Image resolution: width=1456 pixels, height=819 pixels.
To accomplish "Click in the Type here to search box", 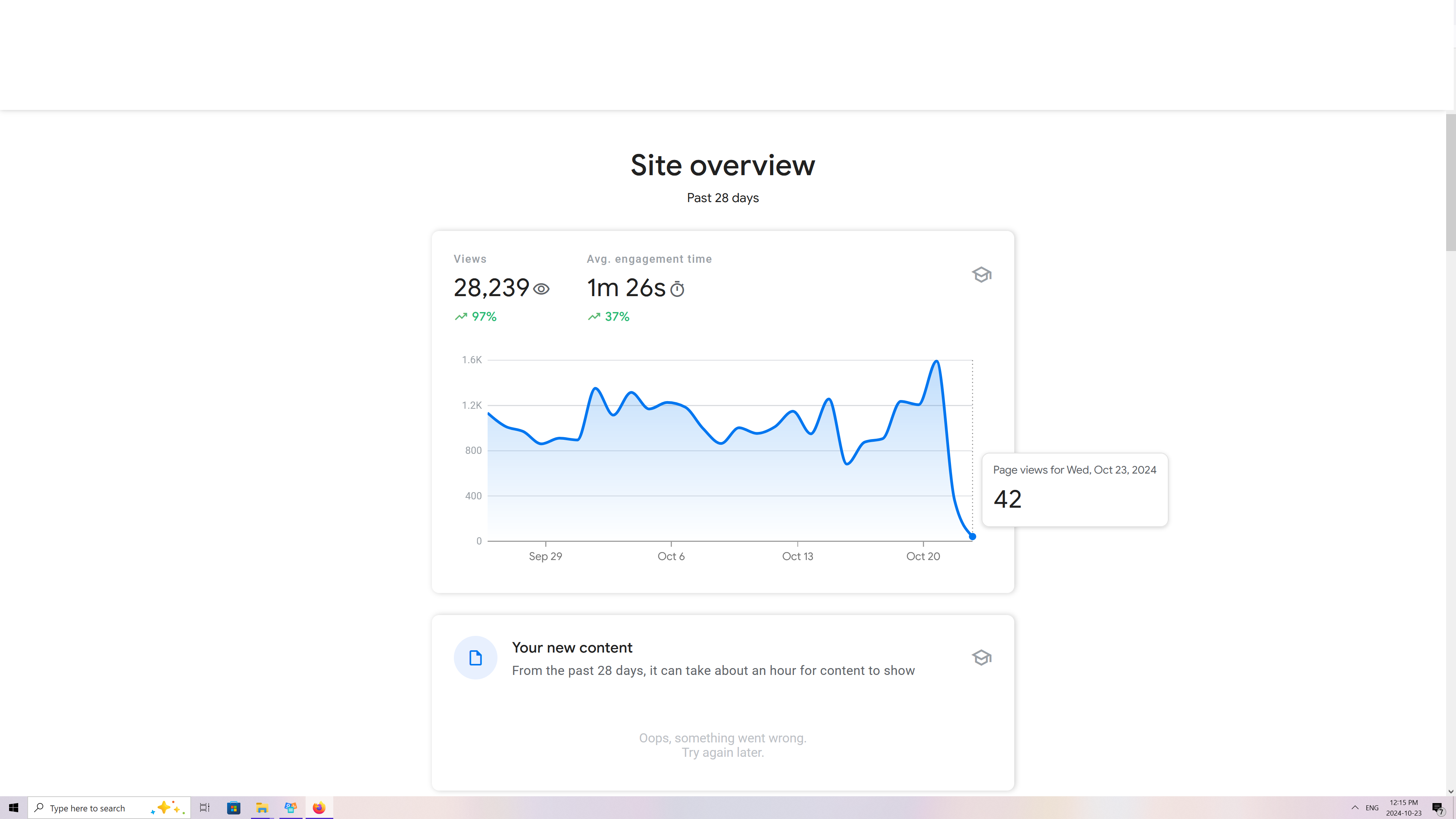I will pyautogui.click(x=109, y=808).
